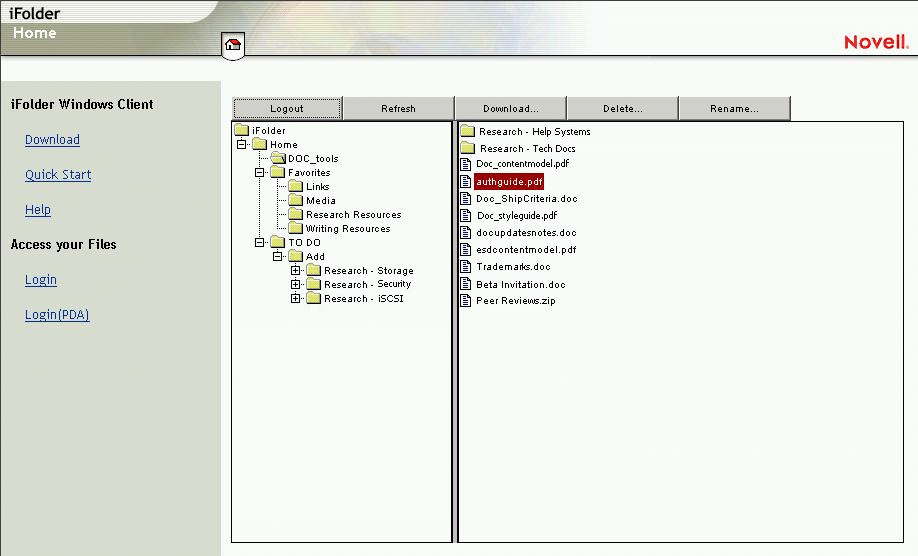The image size is (918, 556).
Task: Click the Peer Reviews.zip file icon
Action: point(465,301)
